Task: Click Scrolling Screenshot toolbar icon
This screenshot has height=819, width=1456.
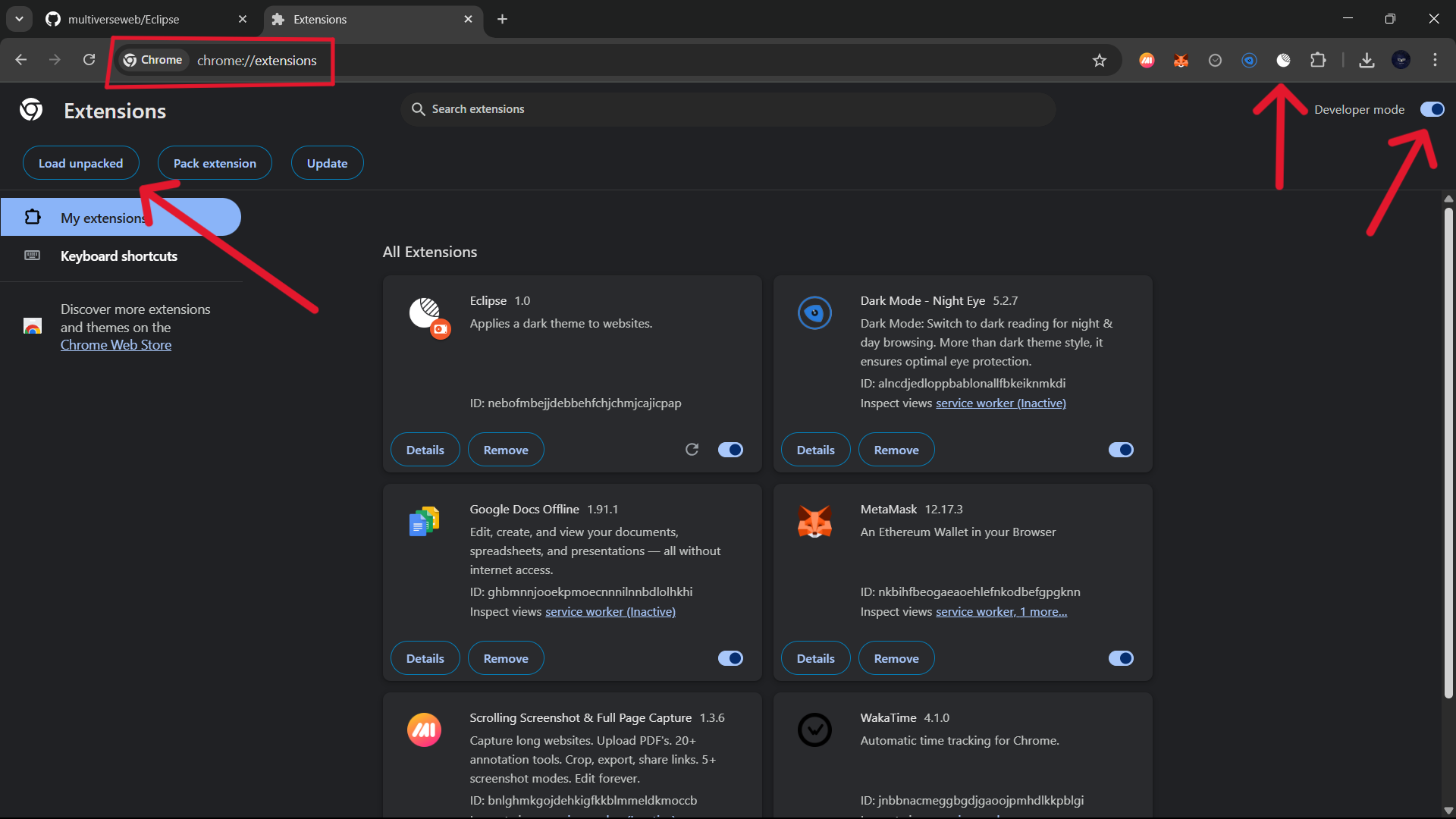Action: pyautogui.click(x=1147, y=61)
